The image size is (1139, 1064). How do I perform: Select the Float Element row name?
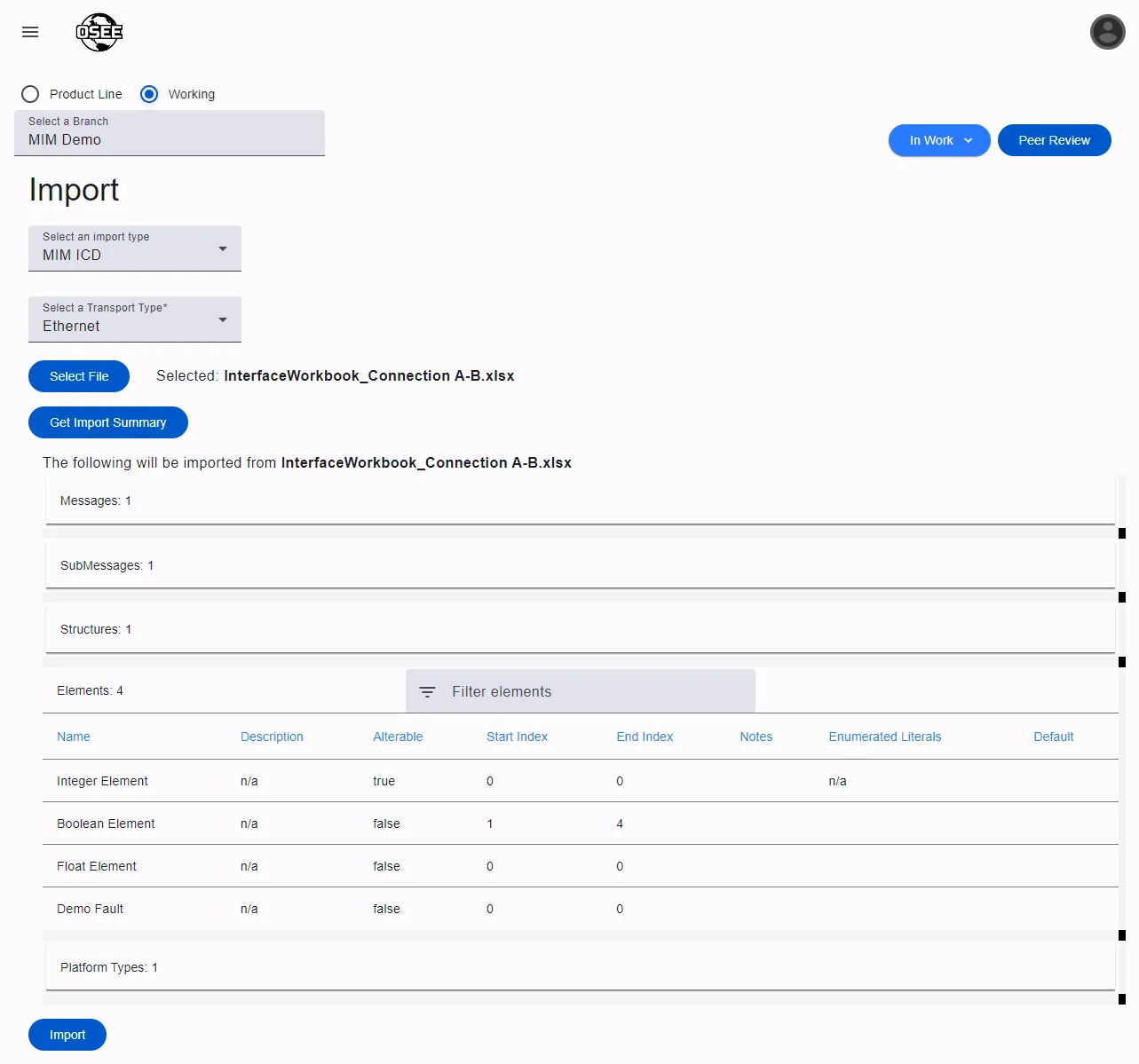point(97,866)
